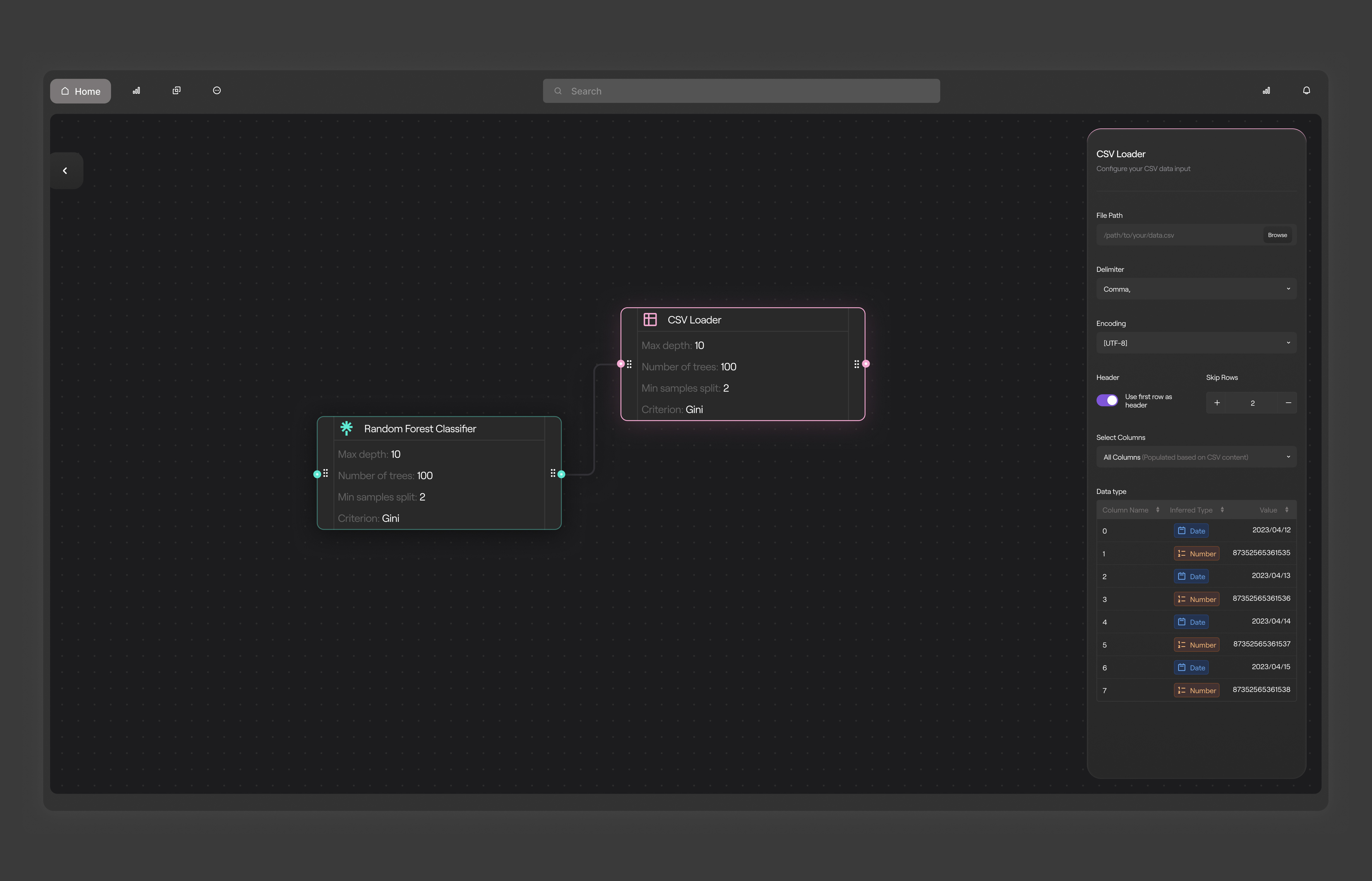Click the CSV Loader table icon on the node
This screenshot has width=1372, height=881.
pos(650,319)
